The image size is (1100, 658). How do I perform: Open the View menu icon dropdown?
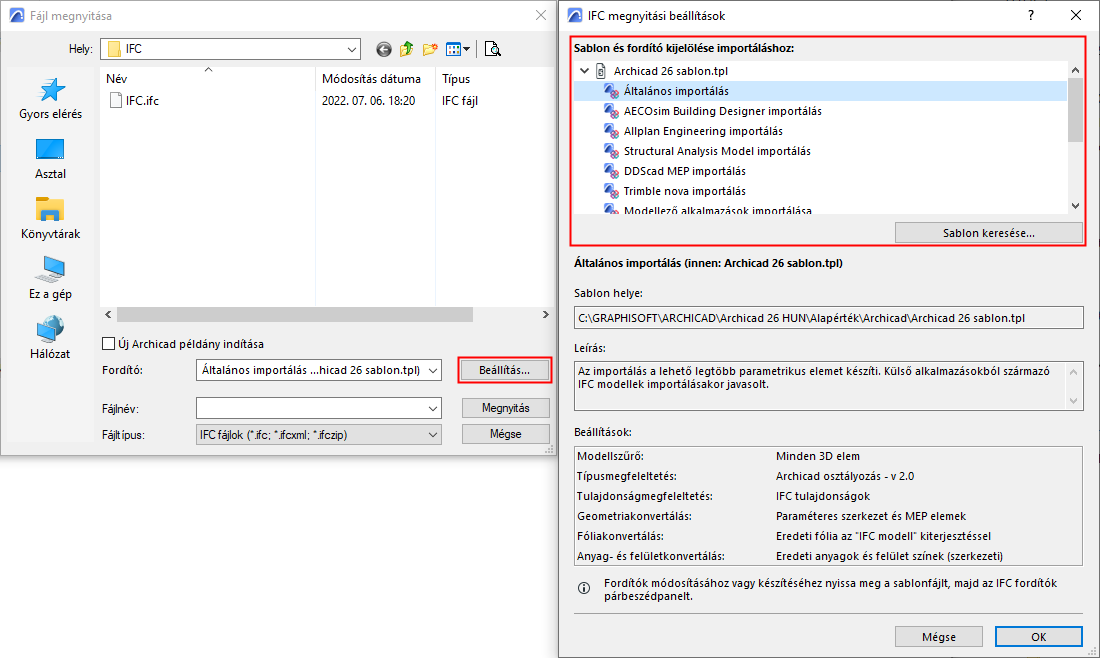458,49
